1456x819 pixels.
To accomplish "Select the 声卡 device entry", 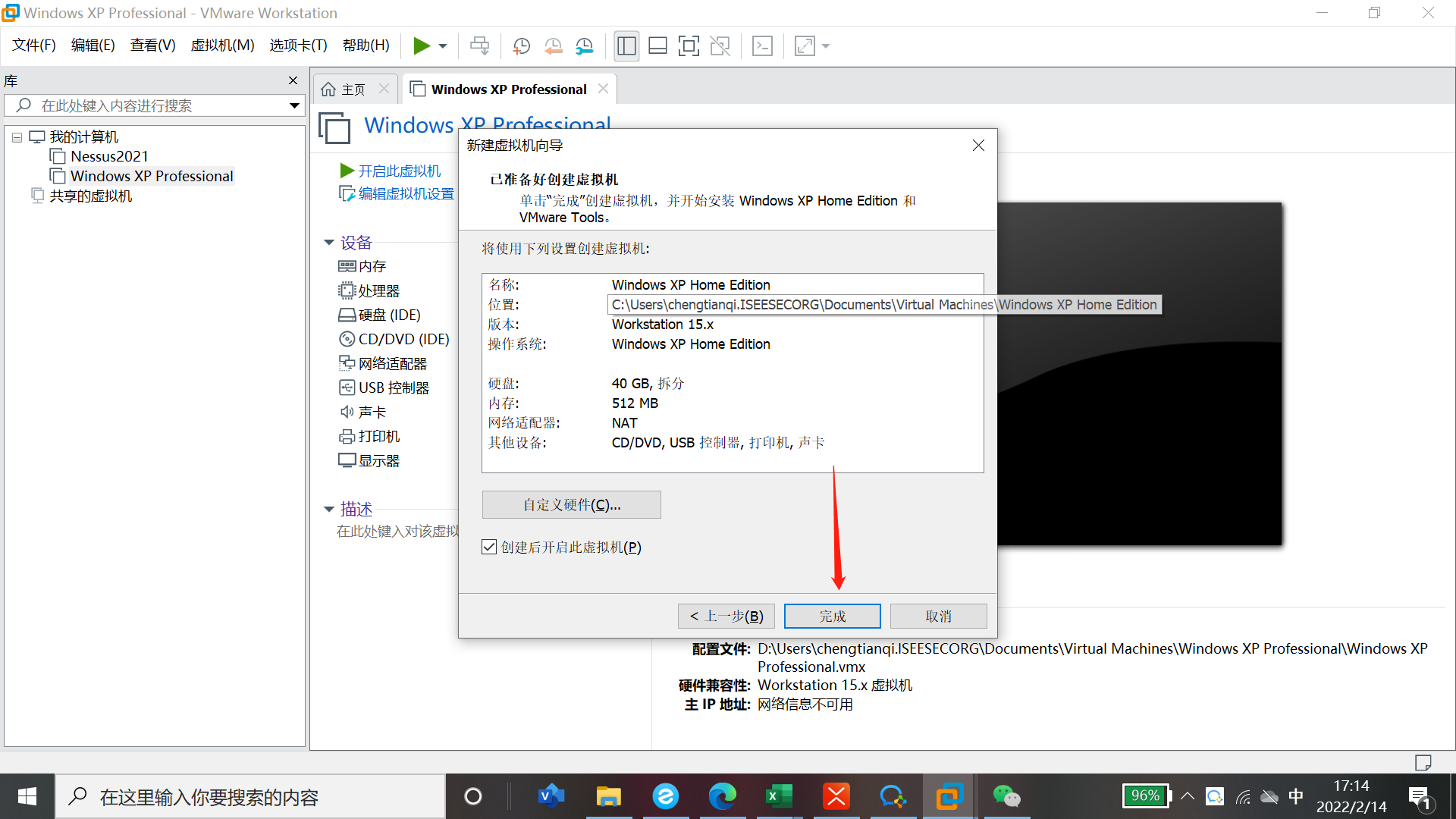I will click(x=362, y=412).
